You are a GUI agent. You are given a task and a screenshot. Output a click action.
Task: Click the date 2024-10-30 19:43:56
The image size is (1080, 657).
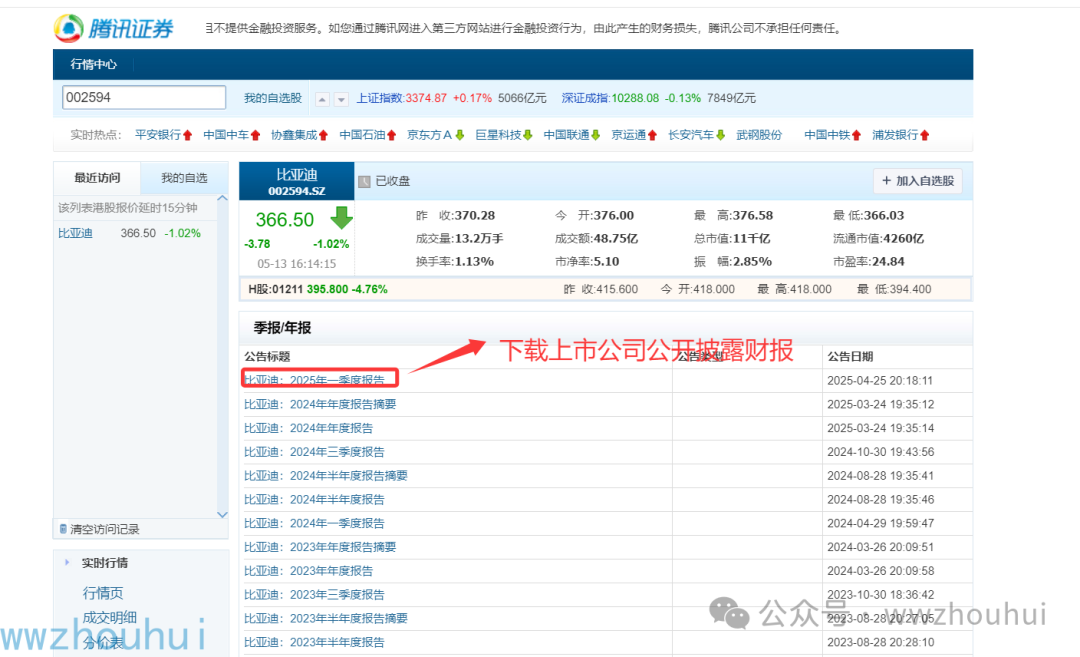[880, 452]
